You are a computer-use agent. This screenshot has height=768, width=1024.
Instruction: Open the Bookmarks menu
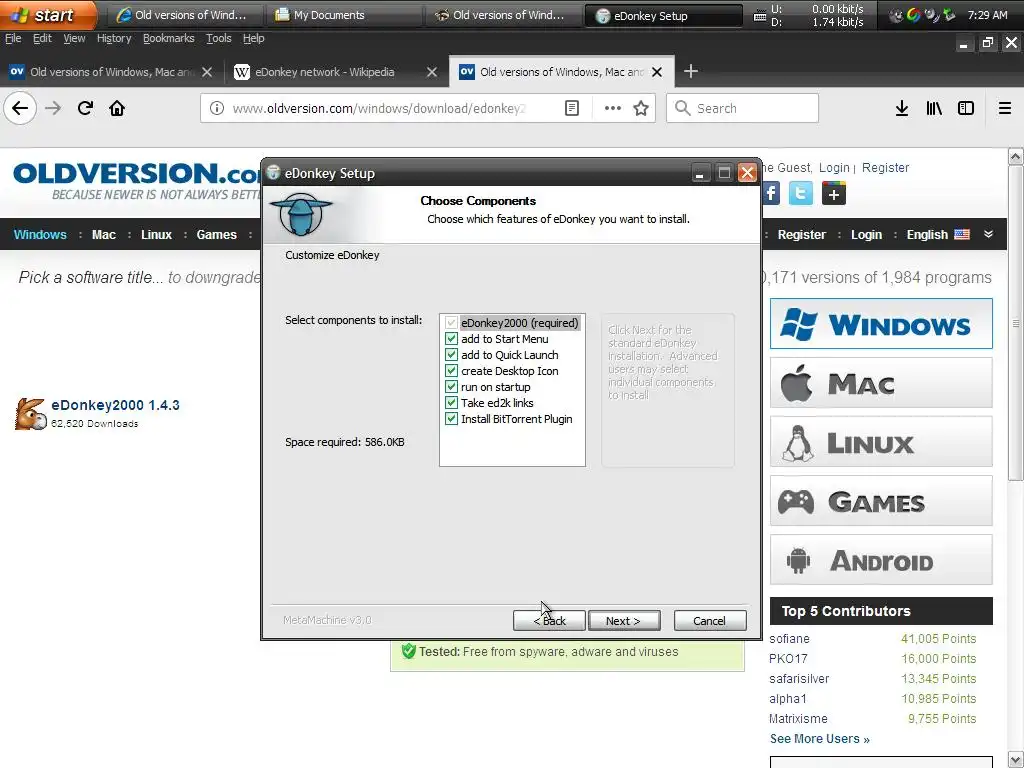pos(168,39)
